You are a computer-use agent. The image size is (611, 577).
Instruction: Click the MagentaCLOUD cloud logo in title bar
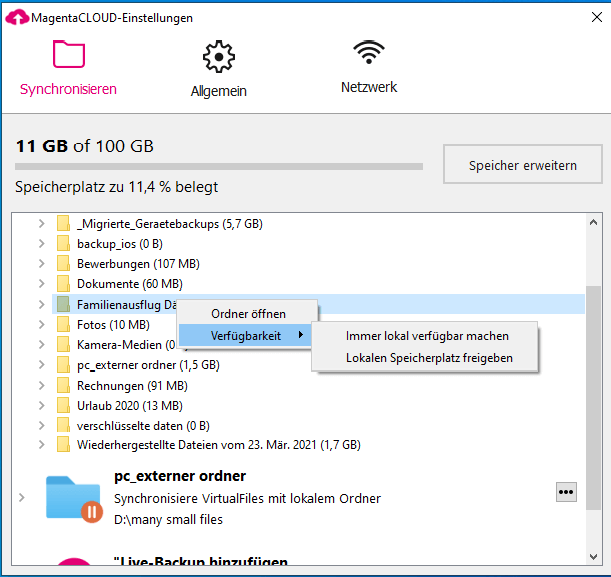(17, 18)
